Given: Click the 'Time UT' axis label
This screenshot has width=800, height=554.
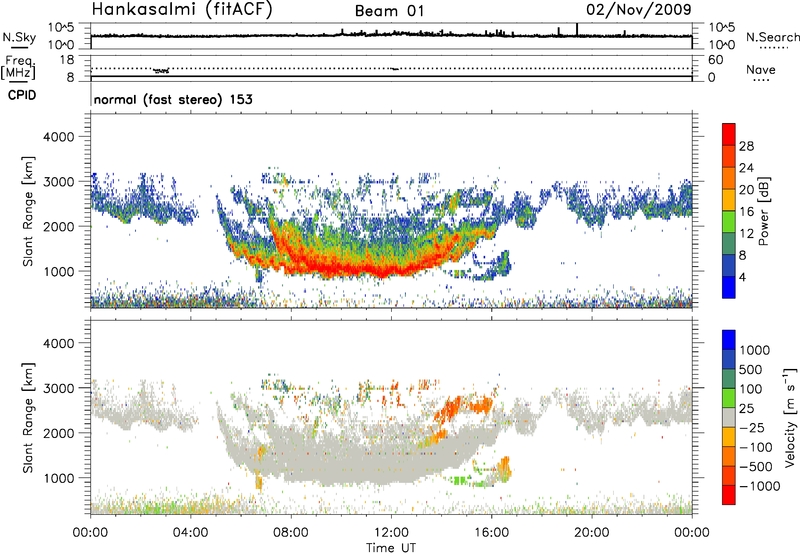Looking at the screenshot, I should [391, 548].
